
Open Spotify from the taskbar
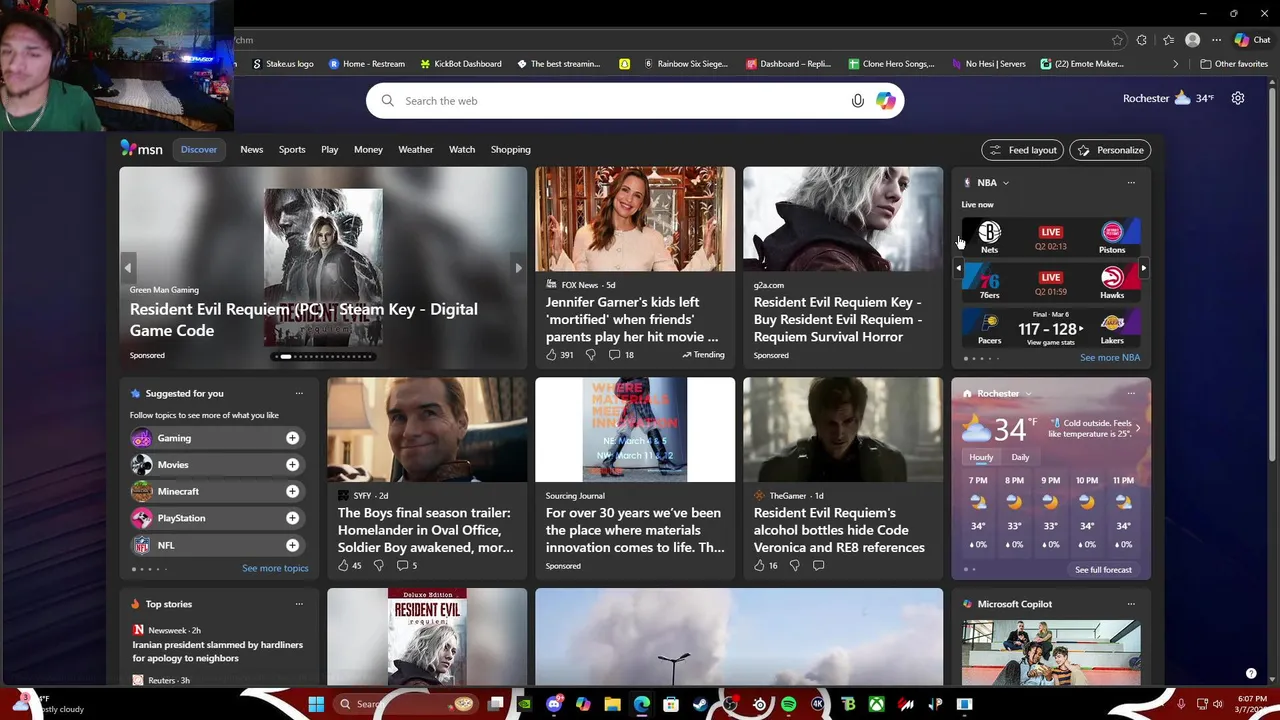click(x=789, y=704)
